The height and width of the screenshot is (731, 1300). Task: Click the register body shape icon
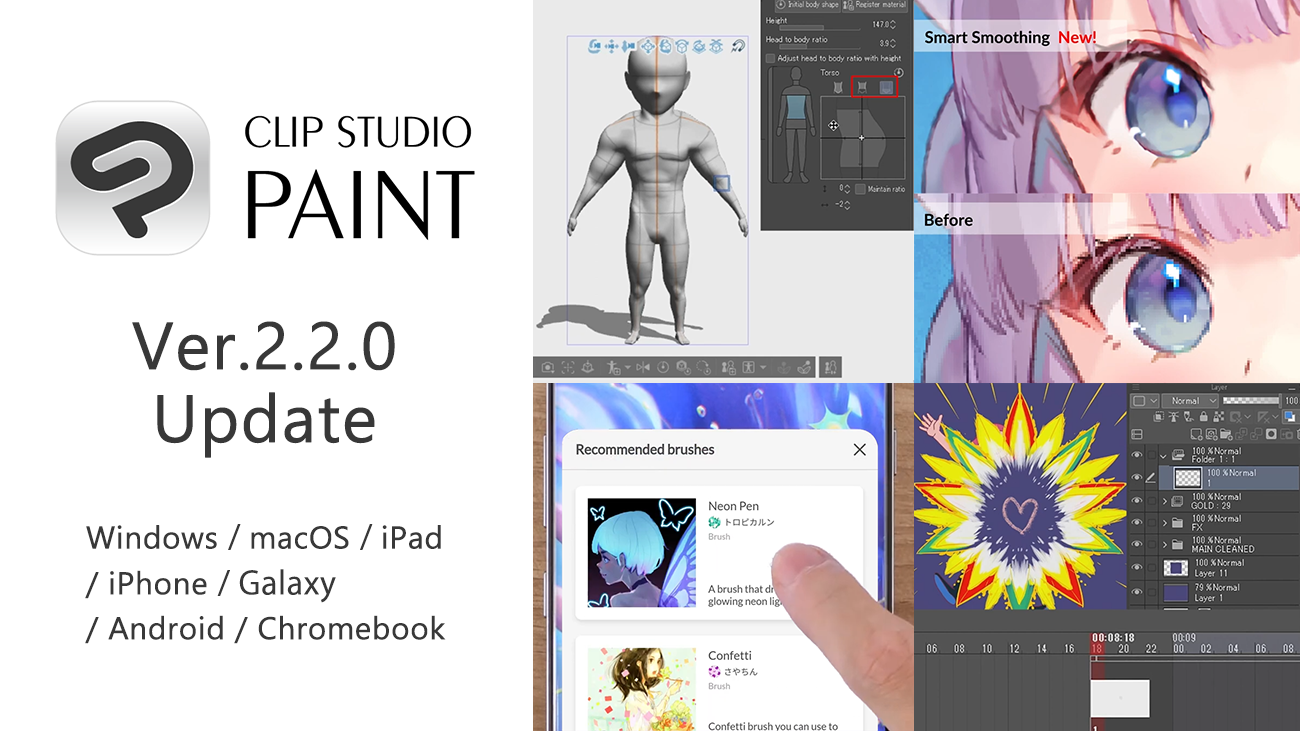[728, 367]
